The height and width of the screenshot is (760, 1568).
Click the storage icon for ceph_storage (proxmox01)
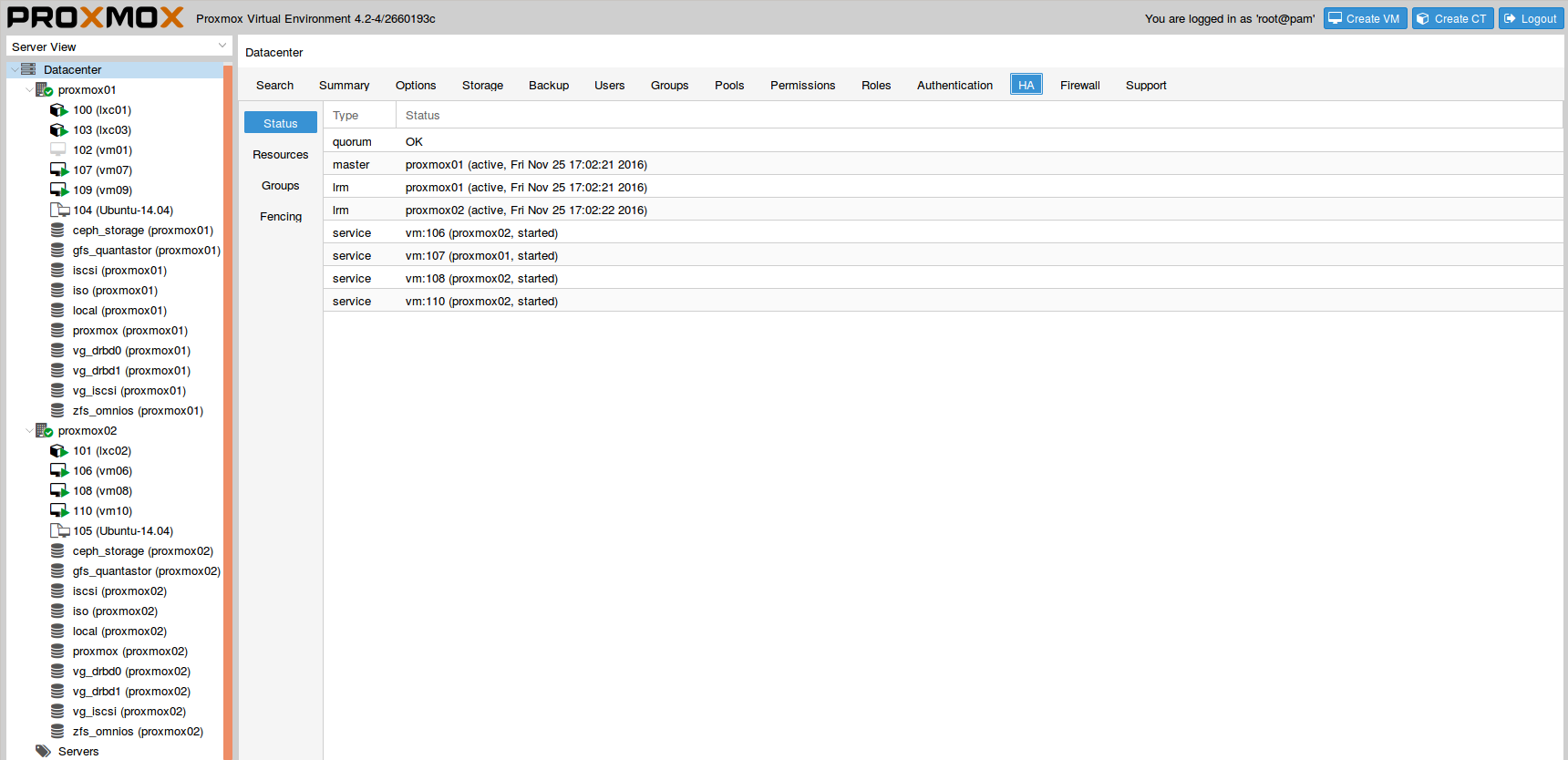57,231
